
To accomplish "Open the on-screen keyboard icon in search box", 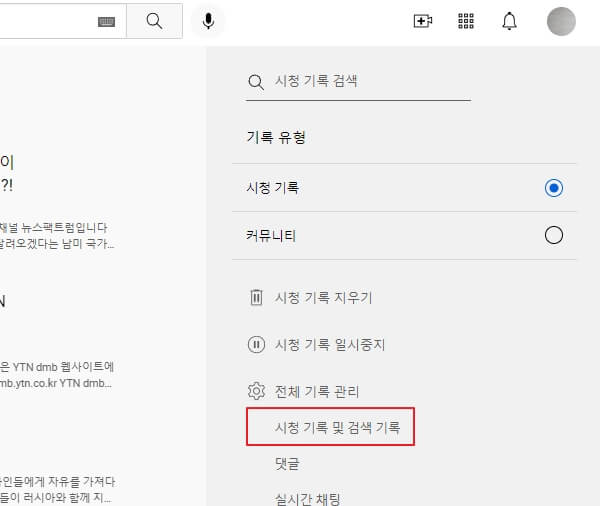I will click(x=106, y=22).
